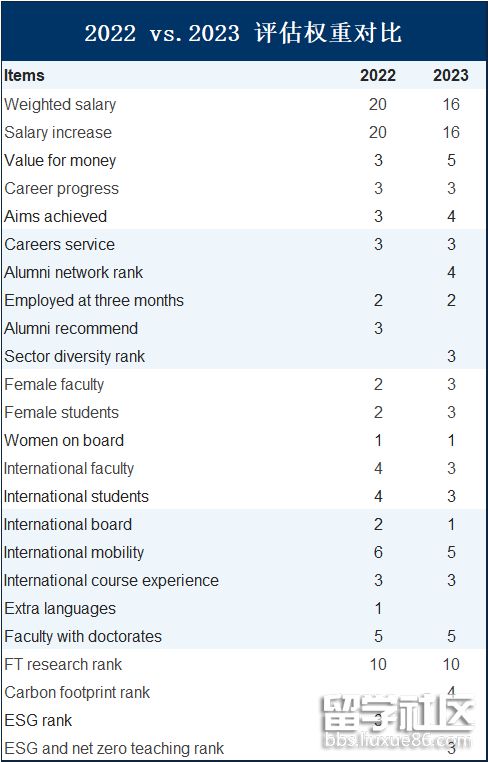The height and width of the screenshot is (762, 488).
Task: Click the Alumni network rank label
Action: click(74, 273)
